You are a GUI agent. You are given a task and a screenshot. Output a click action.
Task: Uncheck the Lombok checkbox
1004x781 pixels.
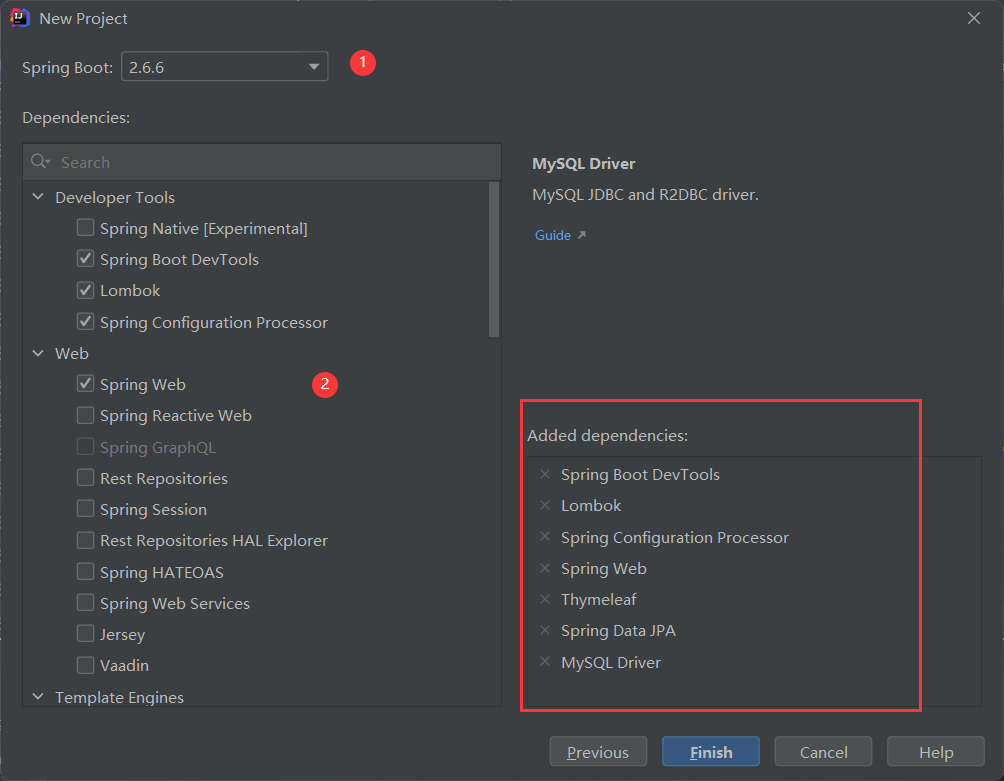(86, 290)
